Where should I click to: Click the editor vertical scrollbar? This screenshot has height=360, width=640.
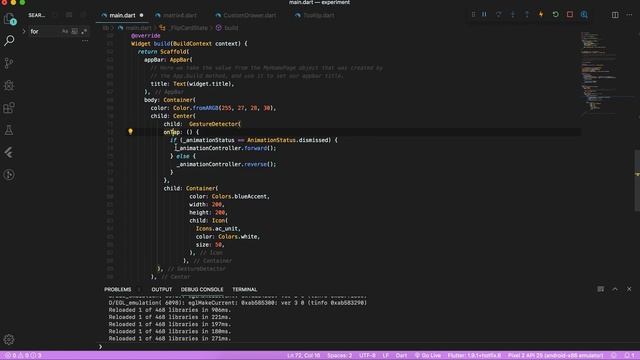(637, 180)
